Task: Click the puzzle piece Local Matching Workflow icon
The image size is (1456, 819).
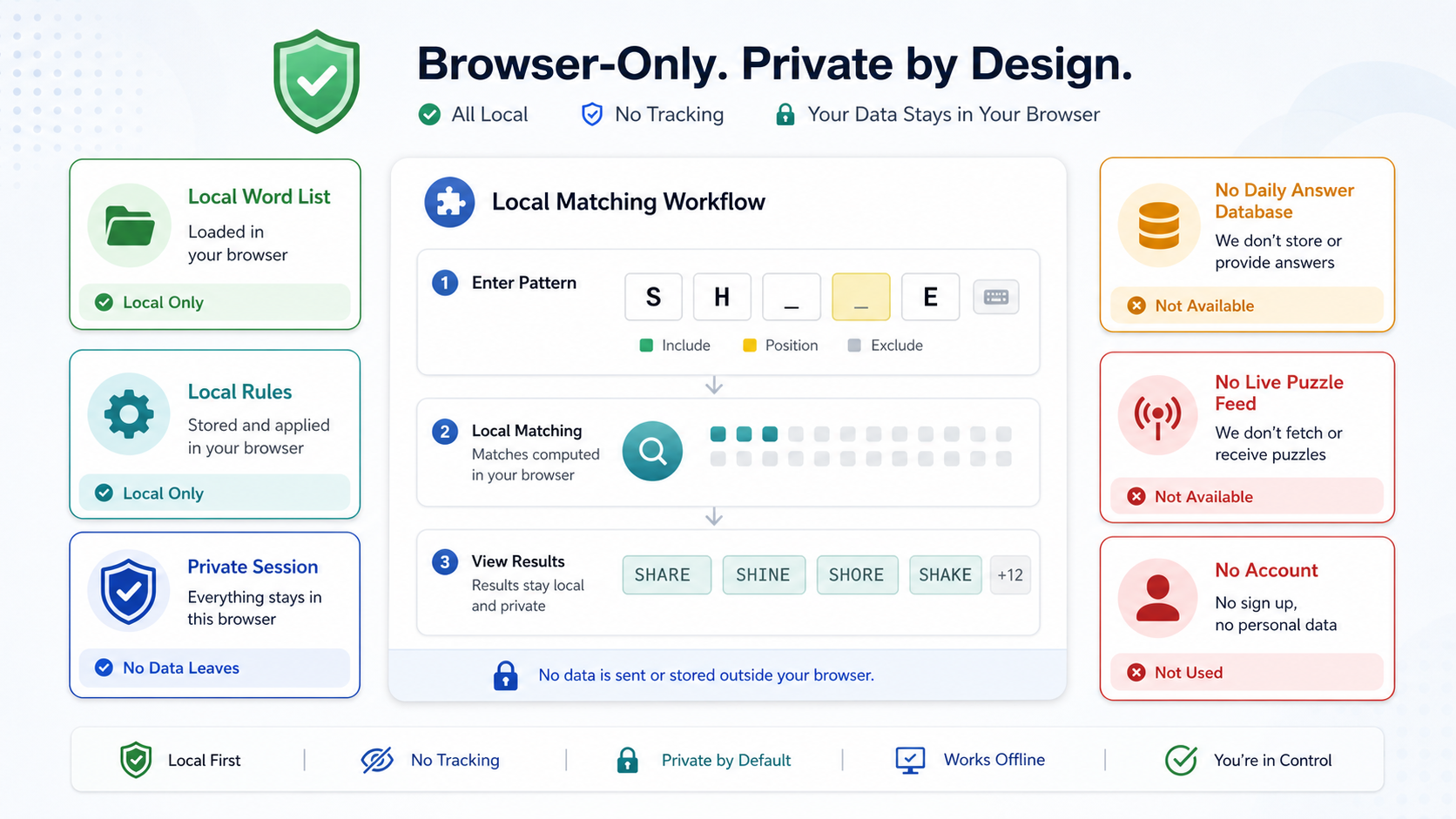Action: [x=449, y=202]
